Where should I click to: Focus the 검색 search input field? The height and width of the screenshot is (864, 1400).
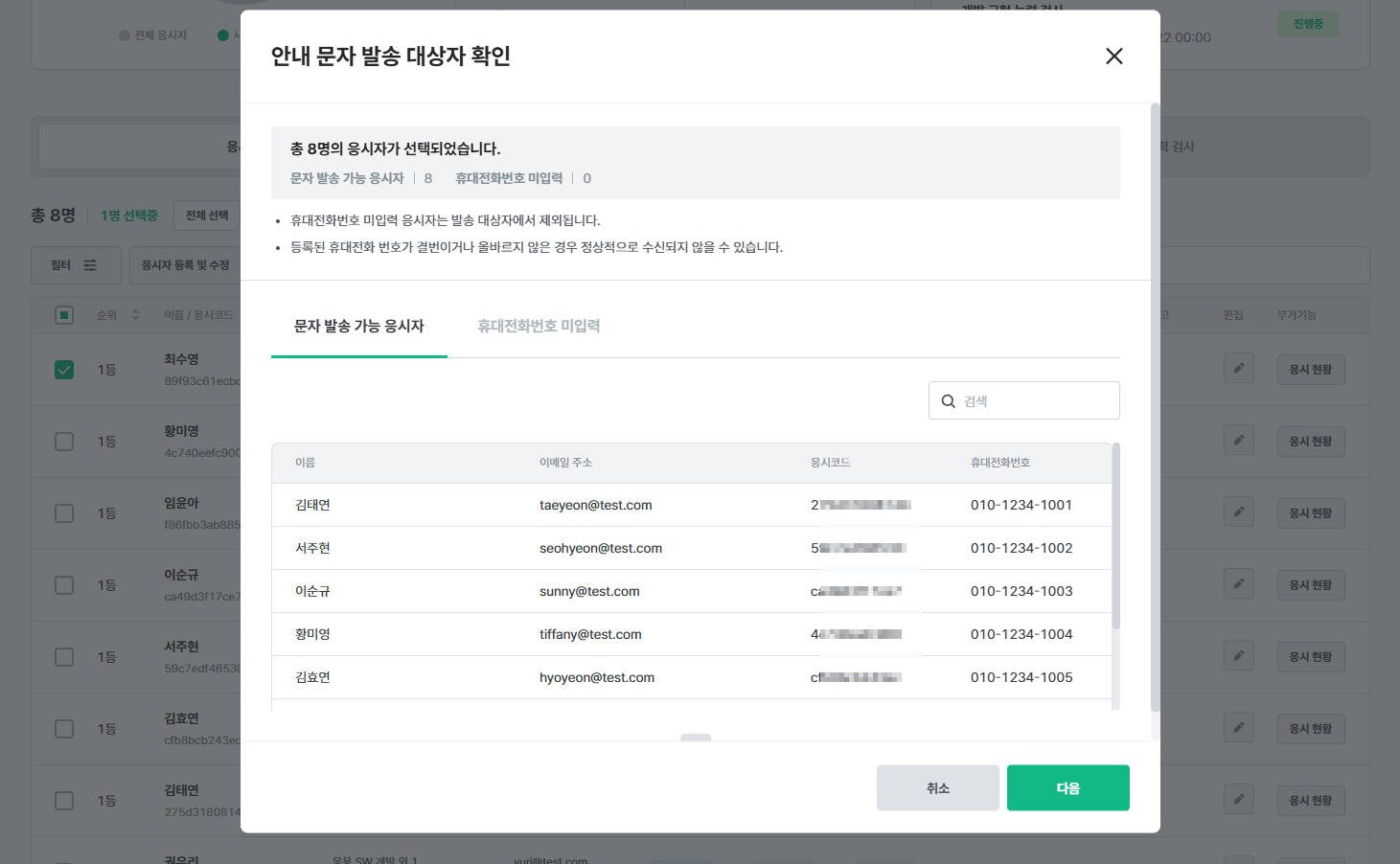pos(1035,401)
